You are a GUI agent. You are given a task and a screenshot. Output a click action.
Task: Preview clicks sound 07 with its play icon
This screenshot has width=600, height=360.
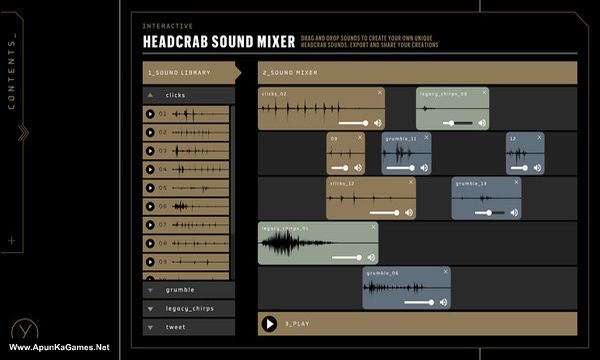point(150,225)
